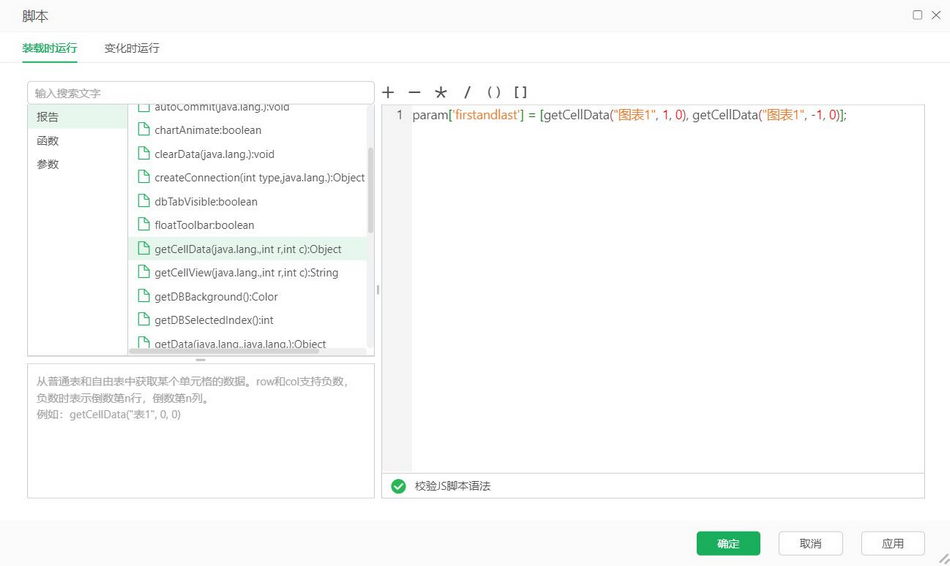
Task: Click the 输入搜索文字 search field
Action: [201, 93]
